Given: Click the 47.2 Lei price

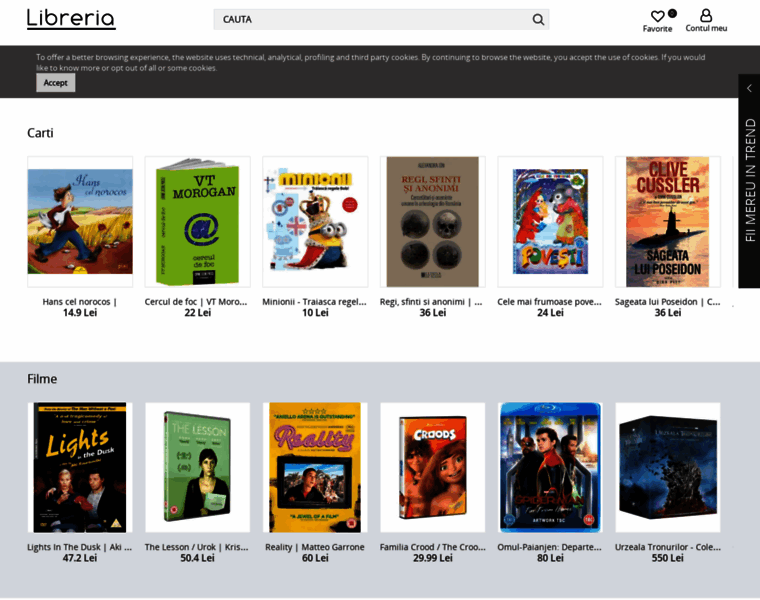Looking at the screenshot, I should [x=80, y=558].
